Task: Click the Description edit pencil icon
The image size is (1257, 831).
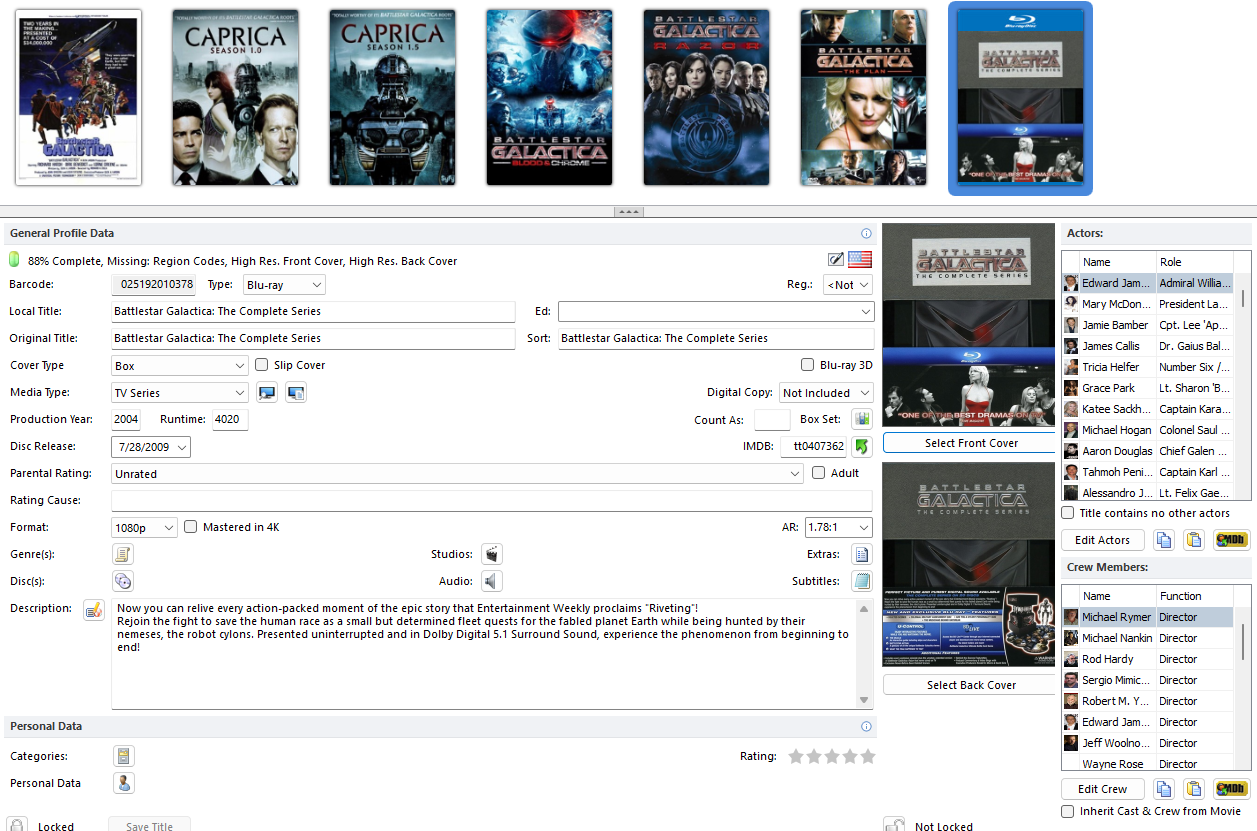Action: (x=94, y=609)
